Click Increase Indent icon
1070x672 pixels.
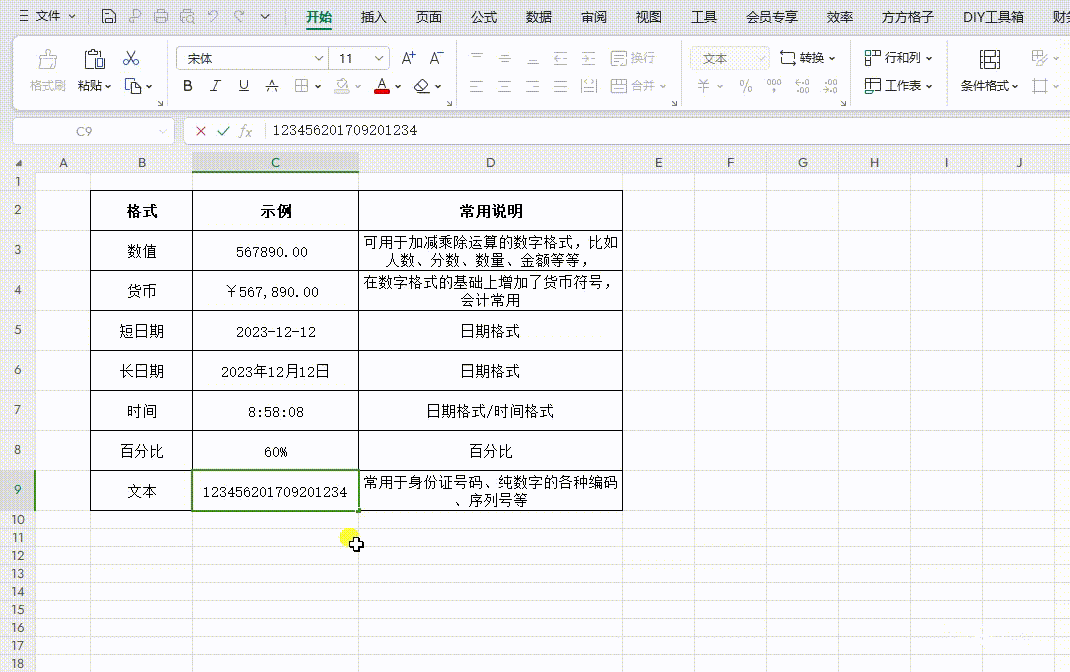coord(588,59)
